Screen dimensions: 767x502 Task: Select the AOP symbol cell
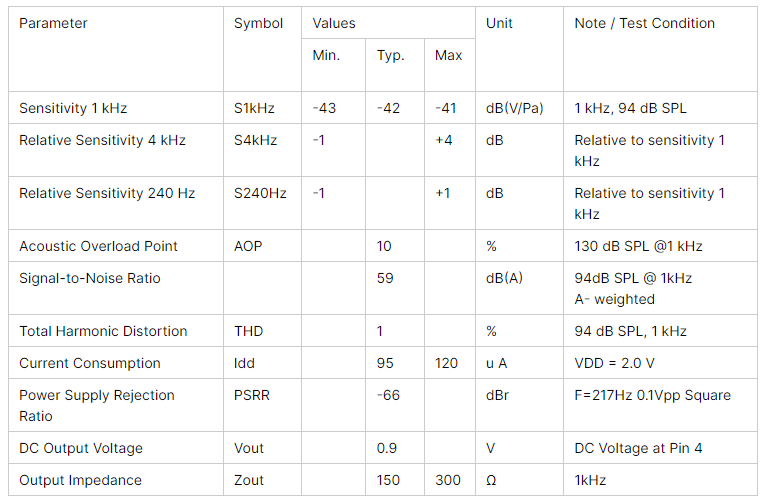point(248,246)
